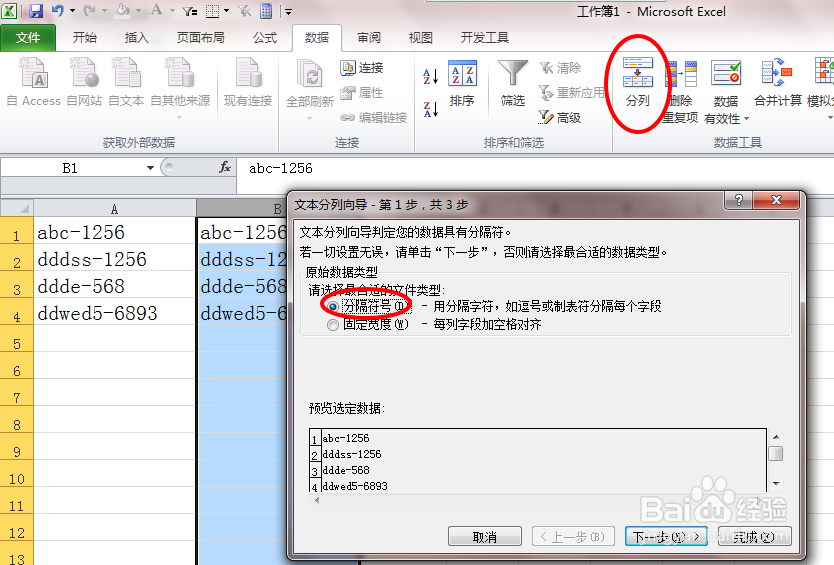Open the Name Box dropdown arrow
This screenshot has width=834, height=565.
point(151,168)
